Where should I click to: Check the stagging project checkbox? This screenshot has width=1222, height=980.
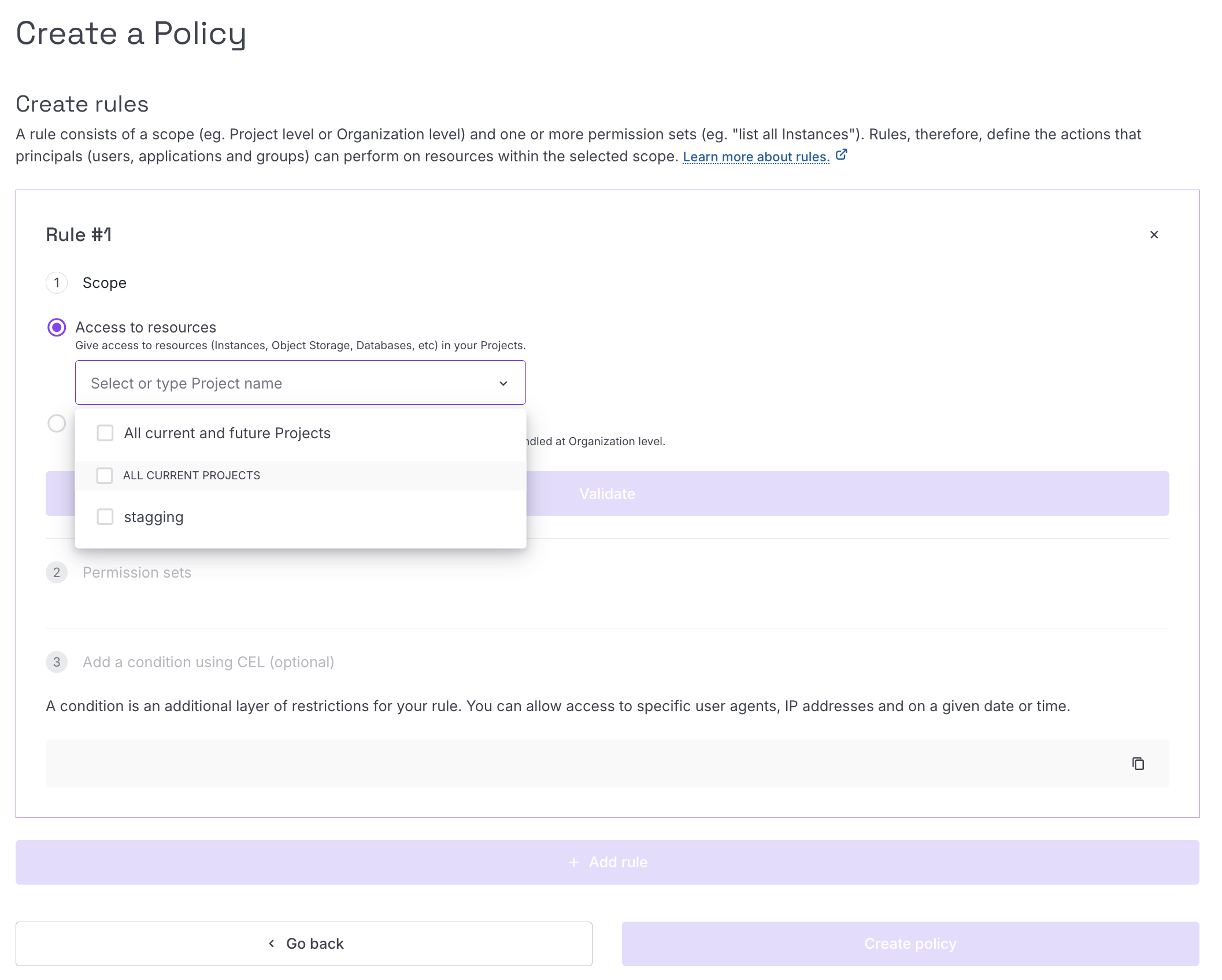point(105,517)
